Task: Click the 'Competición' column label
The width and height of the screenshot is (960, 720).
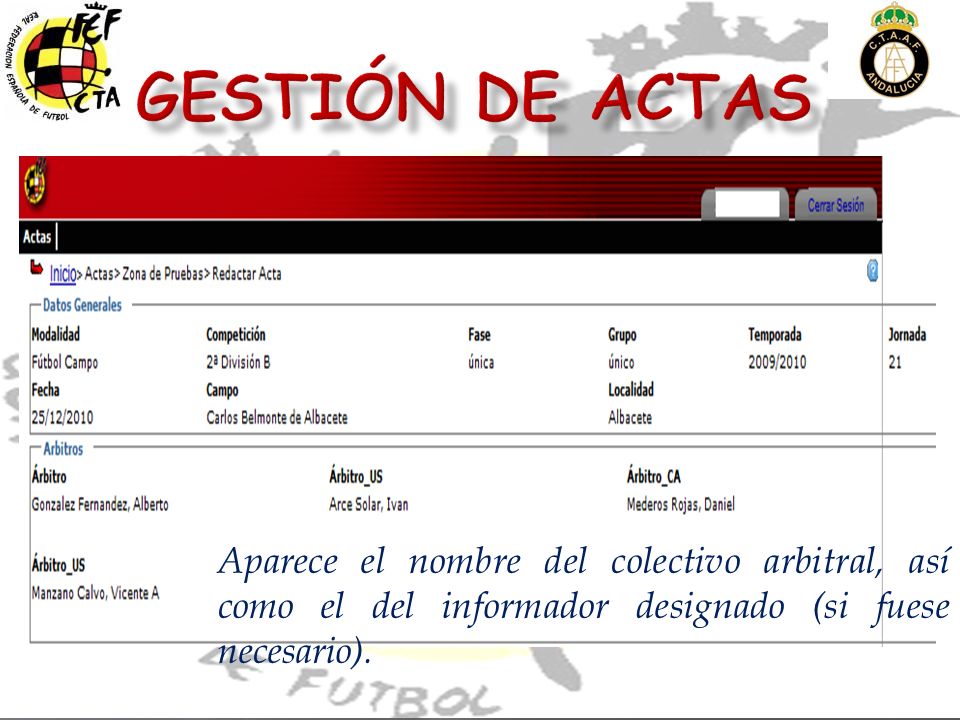Action: tap(236, 334)
